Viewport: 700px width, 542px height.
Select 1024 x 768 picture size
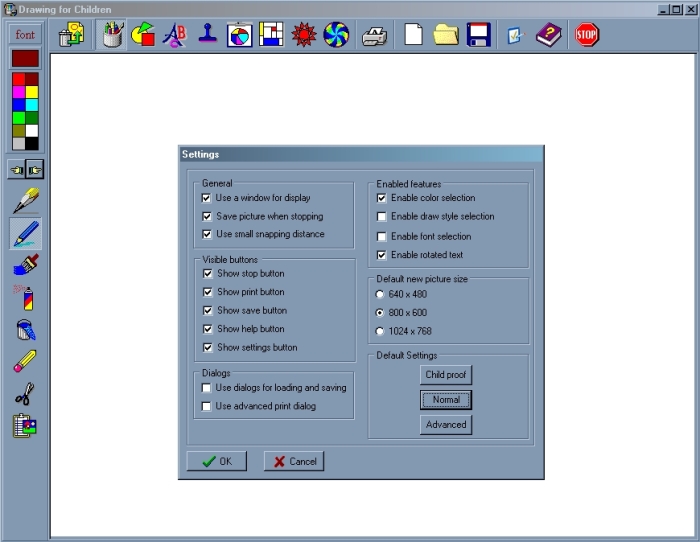(380, 331)
